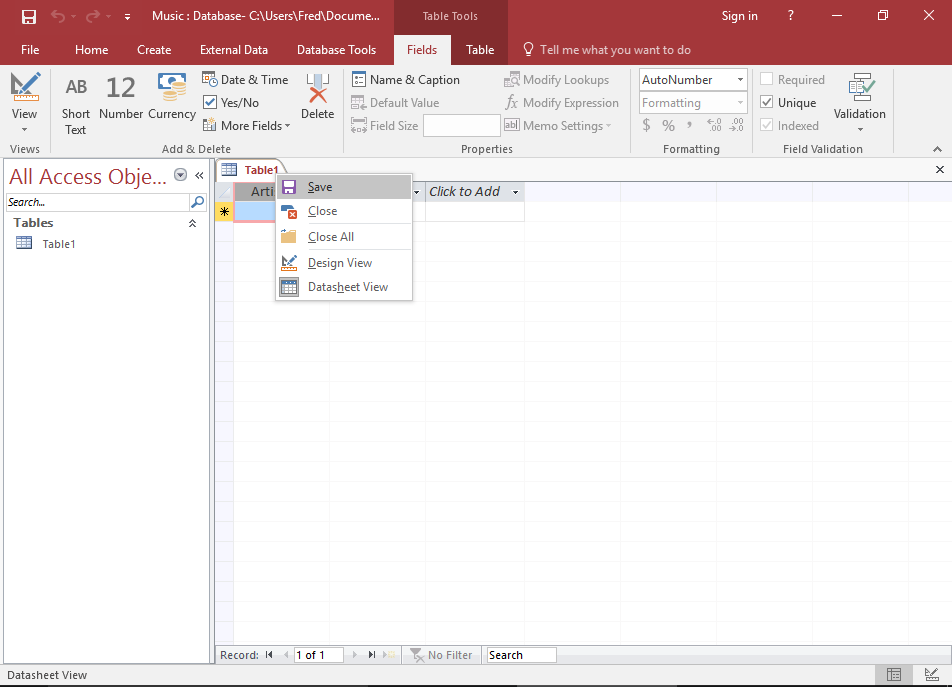Open the Database Tools tab
Viewport: 952px width, 687px height.
coord(336,50)
